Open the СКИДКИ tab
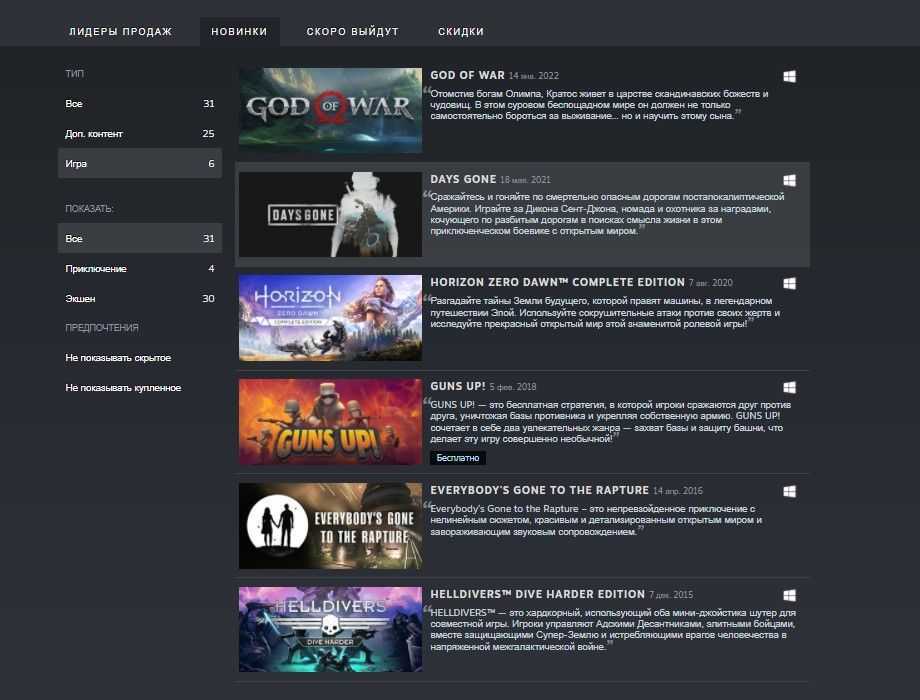The height and width of the screenshot is (700, 920). pyautogui.click(x=461, y=32)
